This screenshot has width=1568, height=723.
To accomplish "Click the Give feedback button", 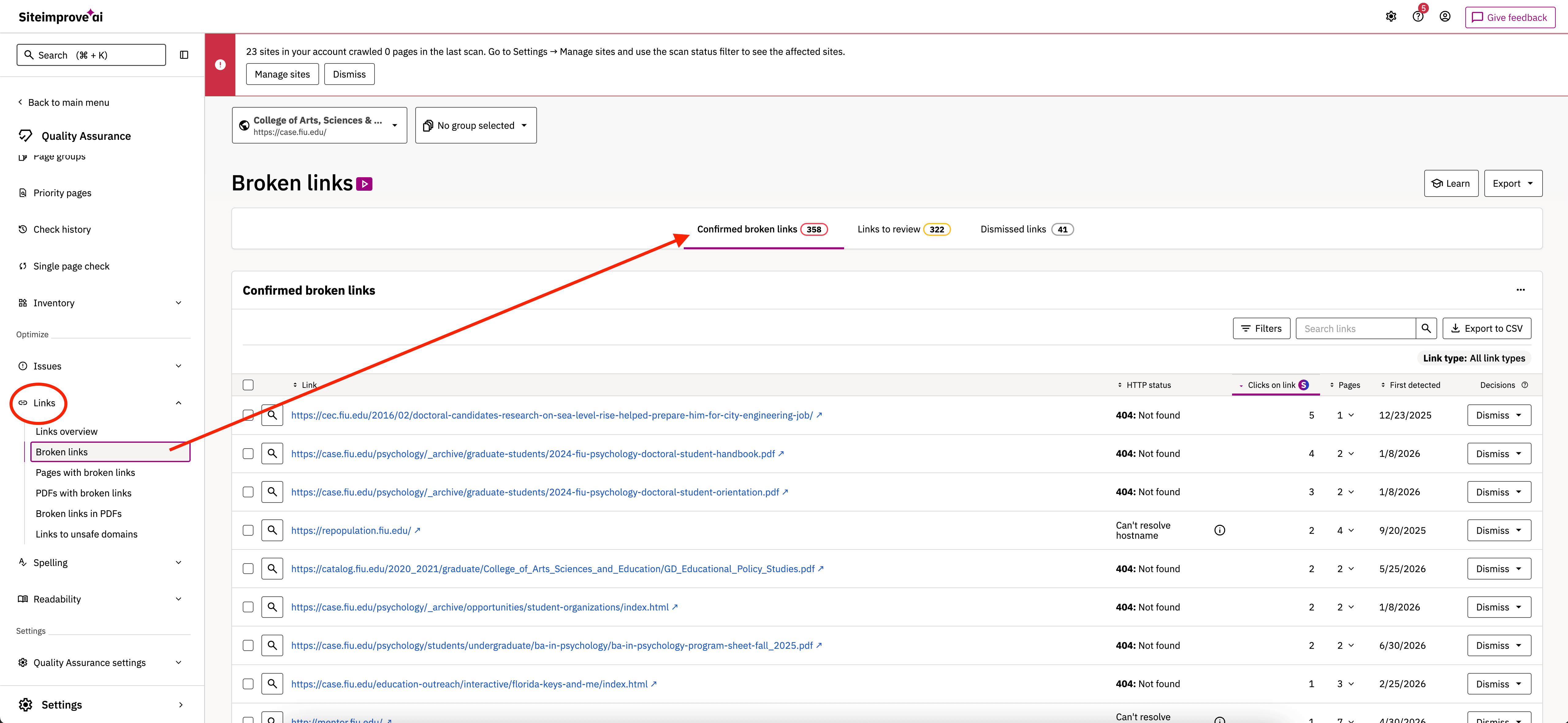I will (1509, 17).
